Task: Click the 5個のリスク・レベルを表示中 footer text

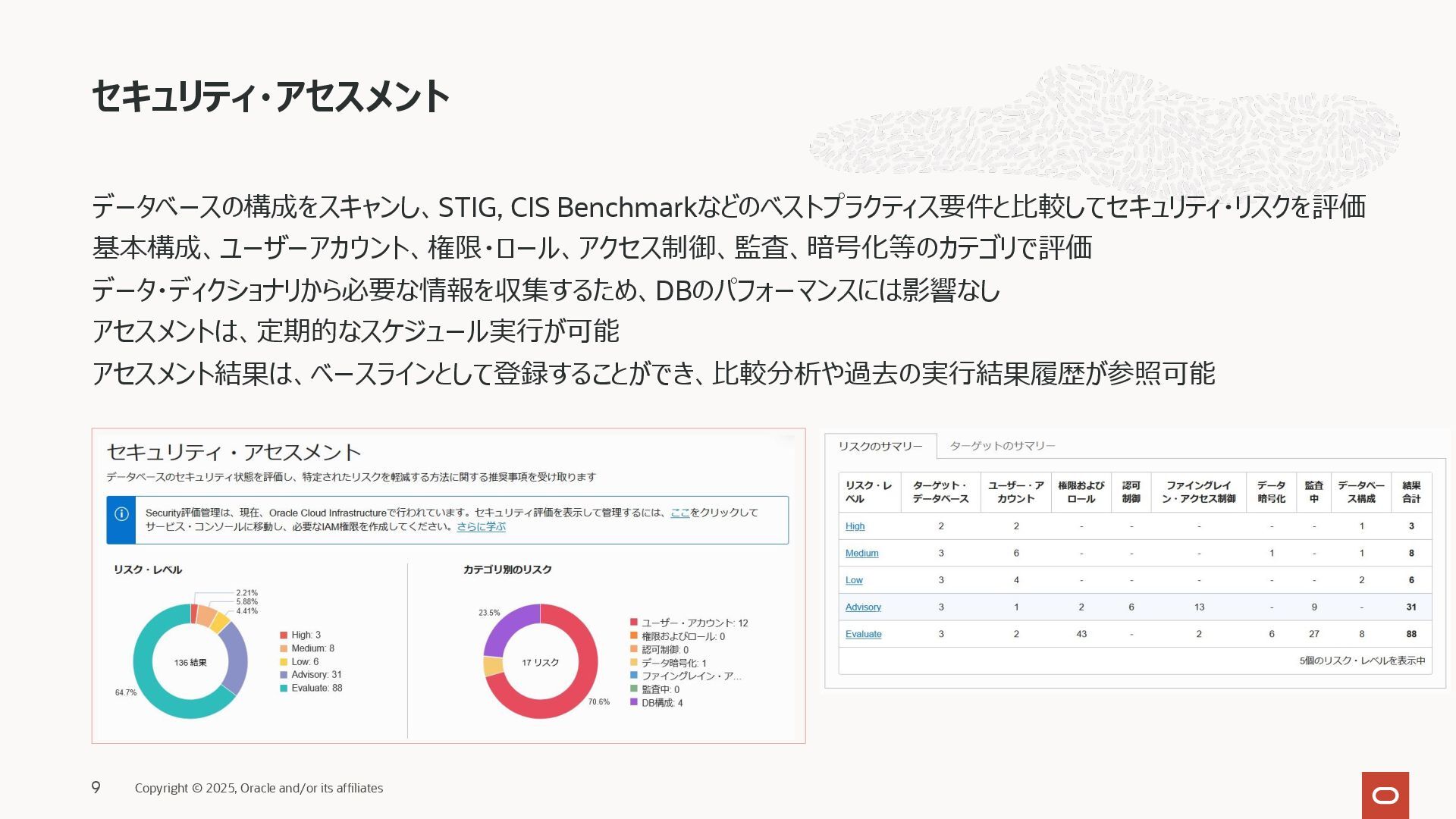Action: point(1362,661)
